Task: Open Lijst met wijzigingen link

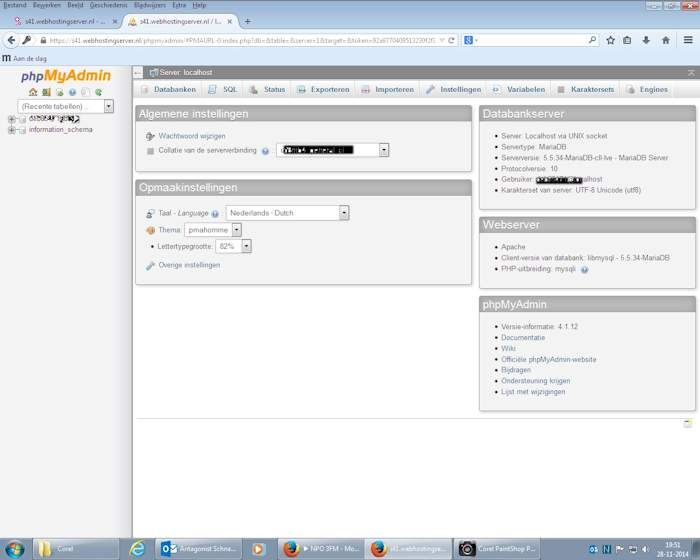Action: pos(533,392)
